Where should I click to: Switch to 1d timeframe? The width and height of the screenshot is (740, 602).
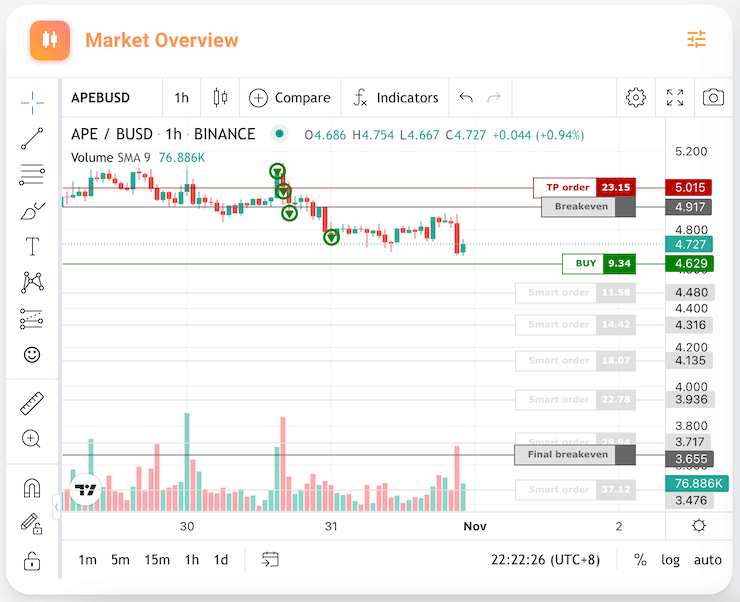click(221, 560)
